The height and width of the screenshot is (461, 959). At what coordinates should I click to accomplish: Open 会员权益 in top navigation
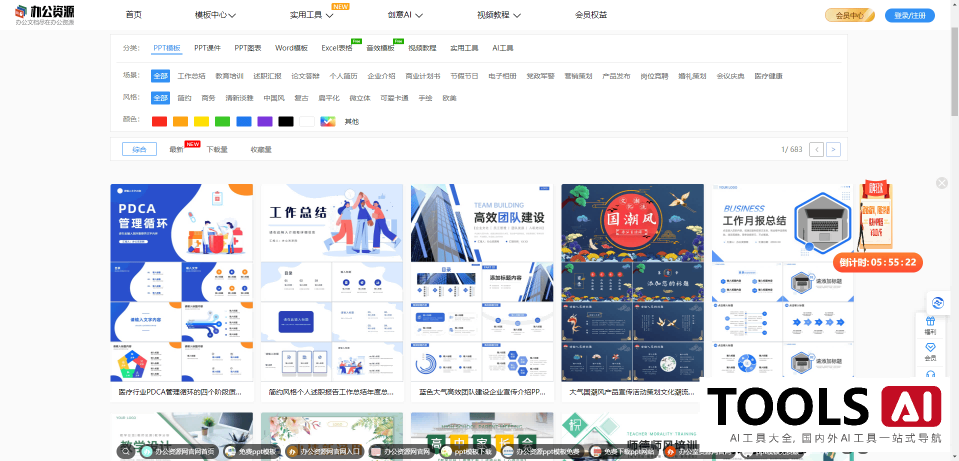tap(591, 15)
